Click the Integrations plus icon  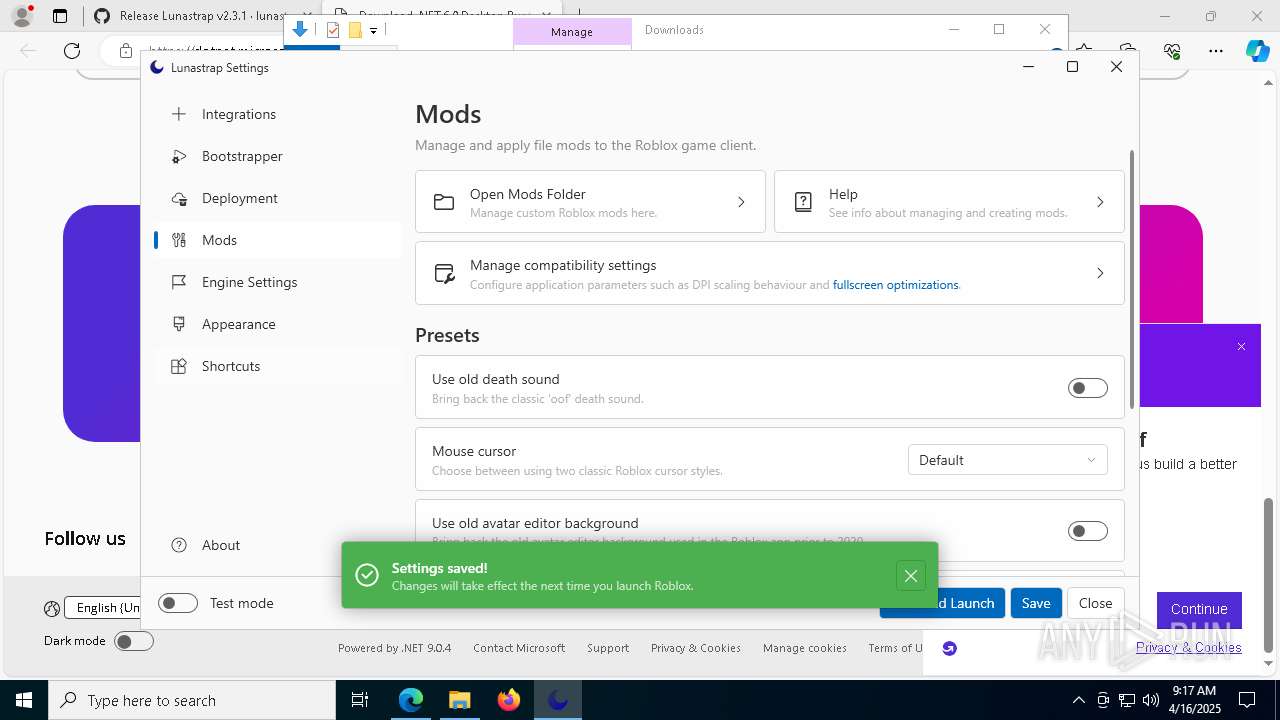[x=179, y=114]
